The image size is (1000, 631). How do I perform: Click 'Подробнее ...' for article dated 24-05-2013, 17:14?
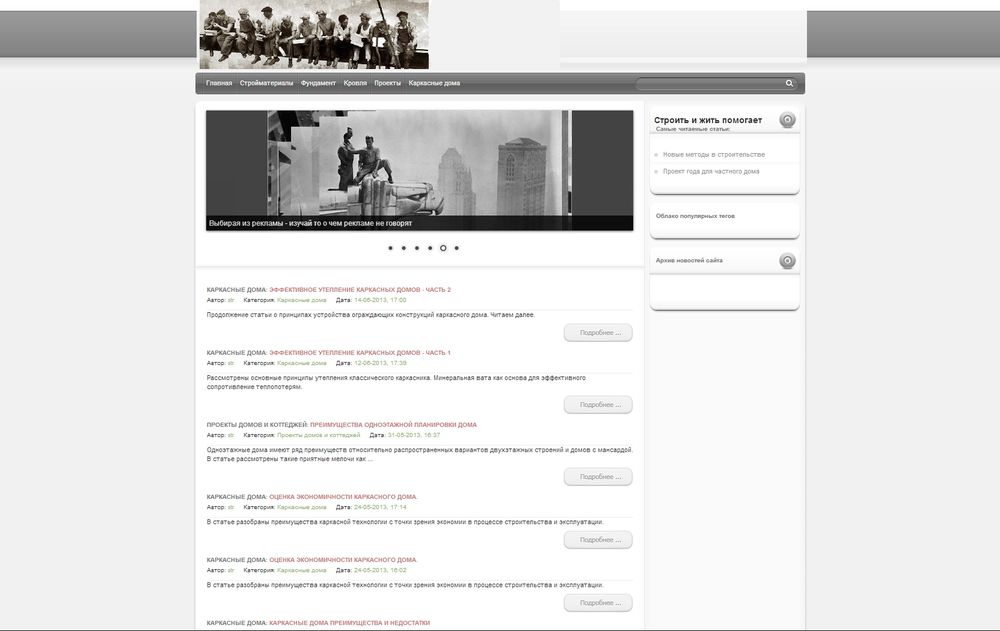[x=598, y=540]
